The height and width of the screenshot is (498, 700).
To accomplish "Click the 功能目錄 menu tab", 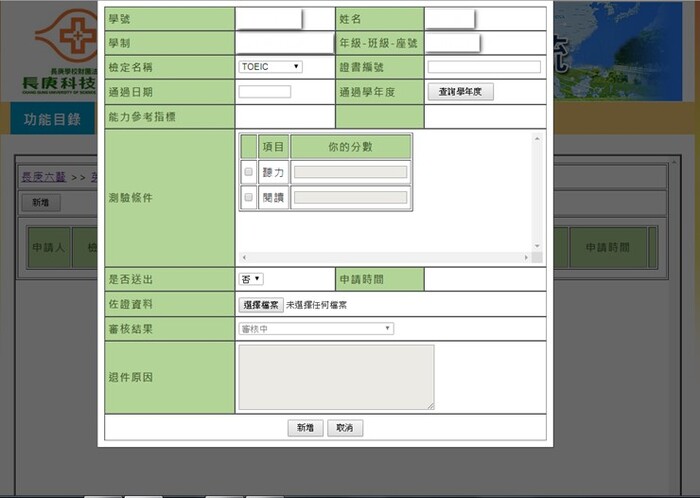I will point(52,119).
